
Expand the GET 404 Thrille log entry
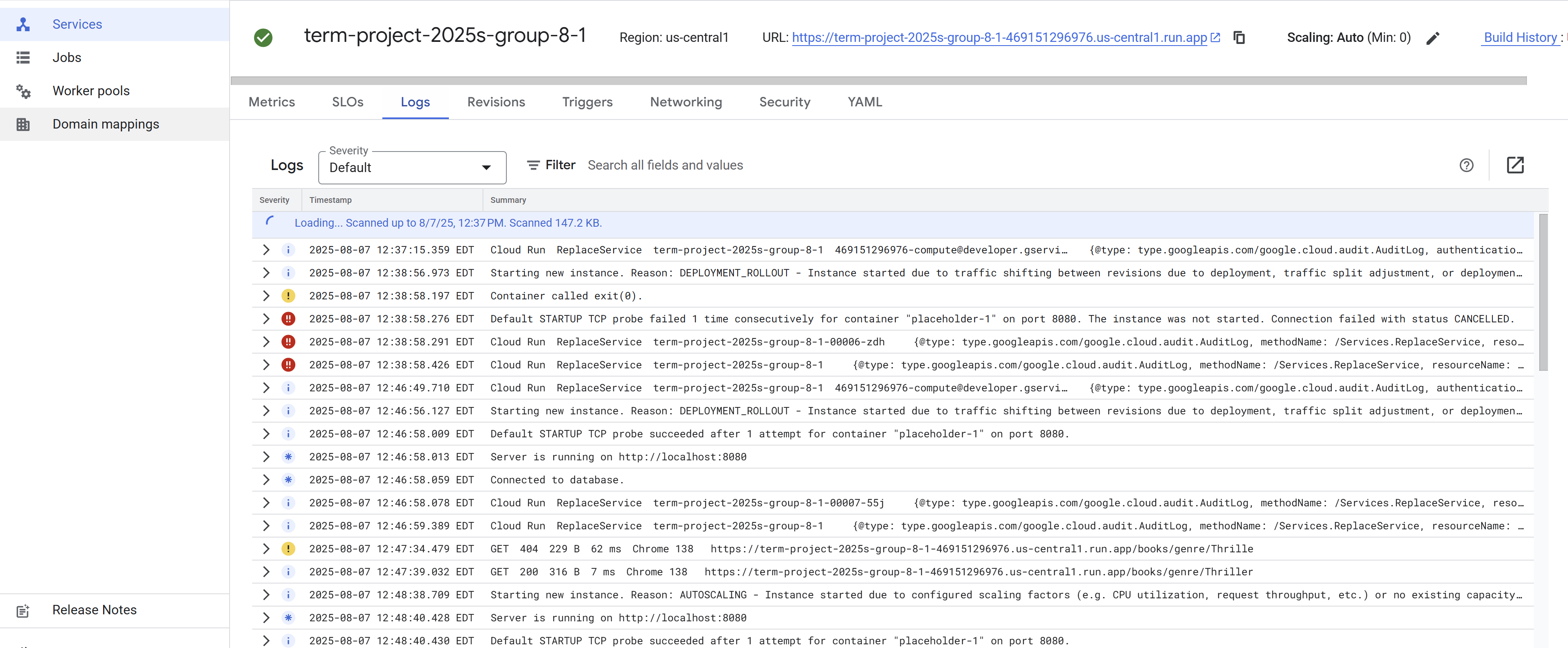[x=266, y=549]
